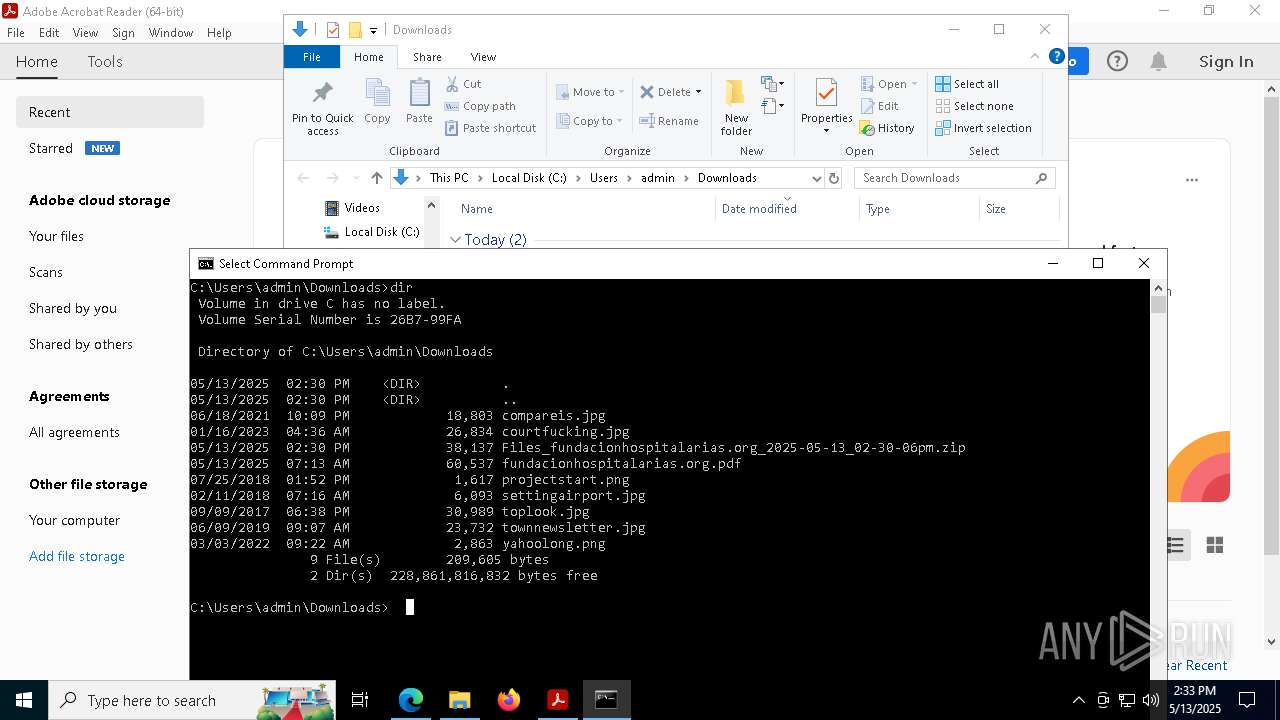Open Shared by you in Acrobat
The image size is (1280, 720).
(73, 308)
